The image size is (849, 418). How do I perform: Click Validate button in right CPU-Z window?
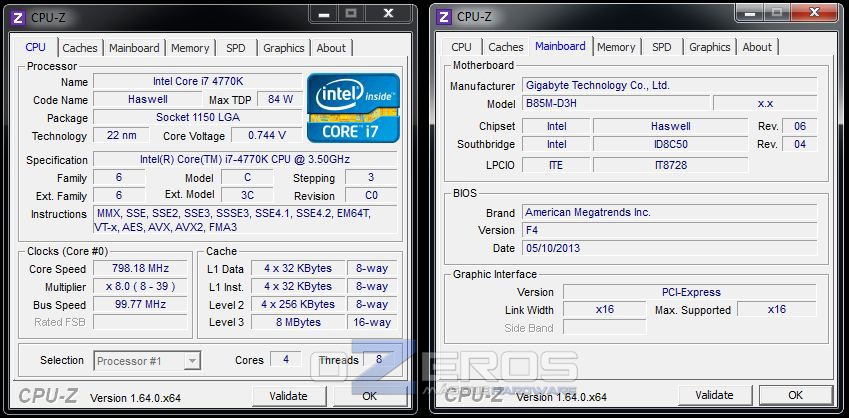714,395
